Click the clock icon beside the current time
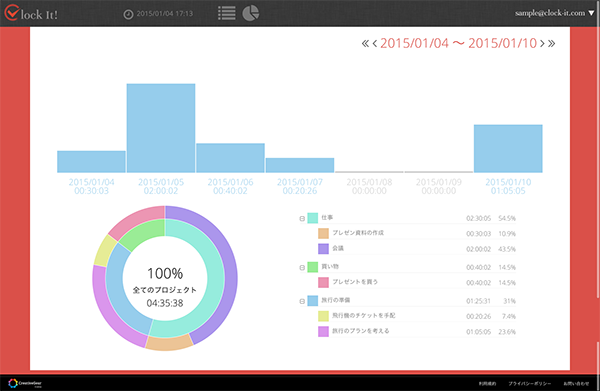This screenshot has height=391, width=600. [x=128, y=14]
